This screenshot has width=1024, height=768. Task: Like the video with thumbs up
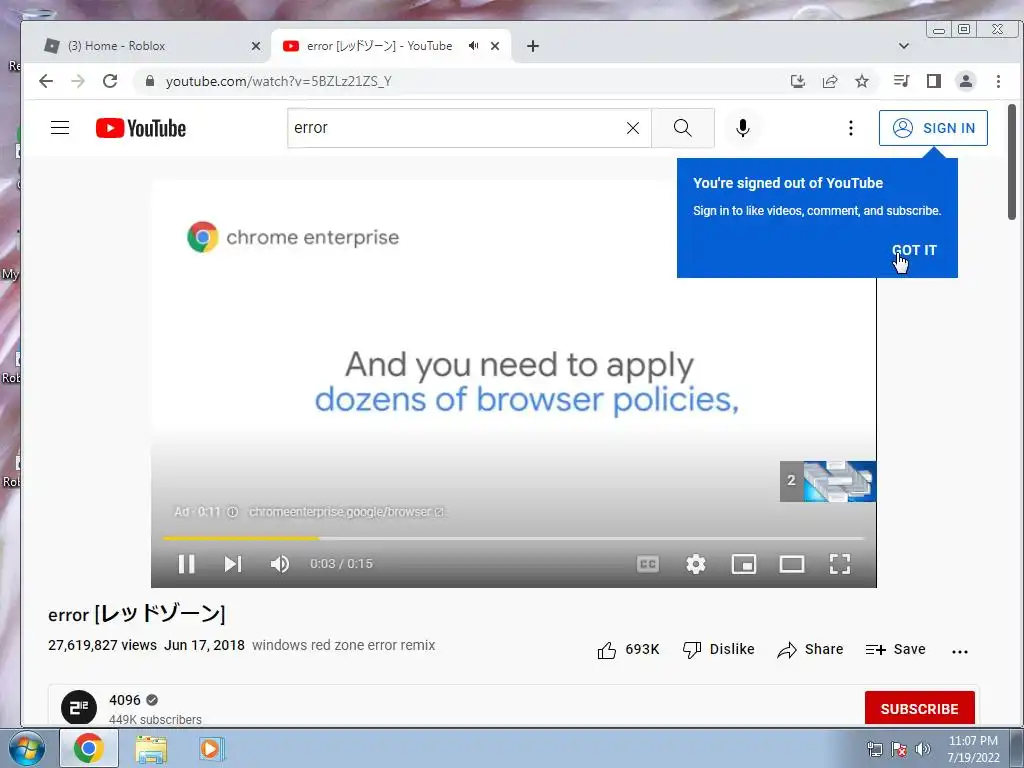(628, 649)
